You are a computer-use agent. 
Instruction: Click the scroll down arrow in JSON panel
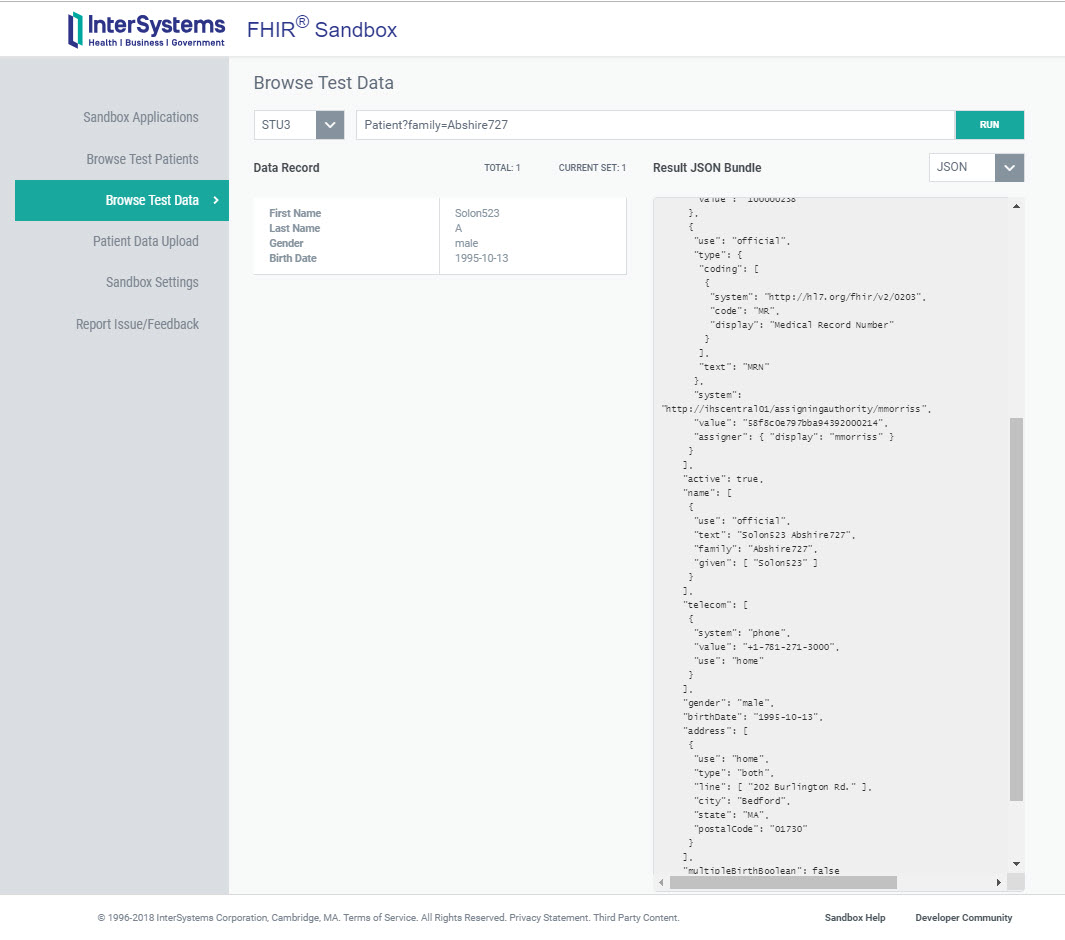tap(1016, 864)
